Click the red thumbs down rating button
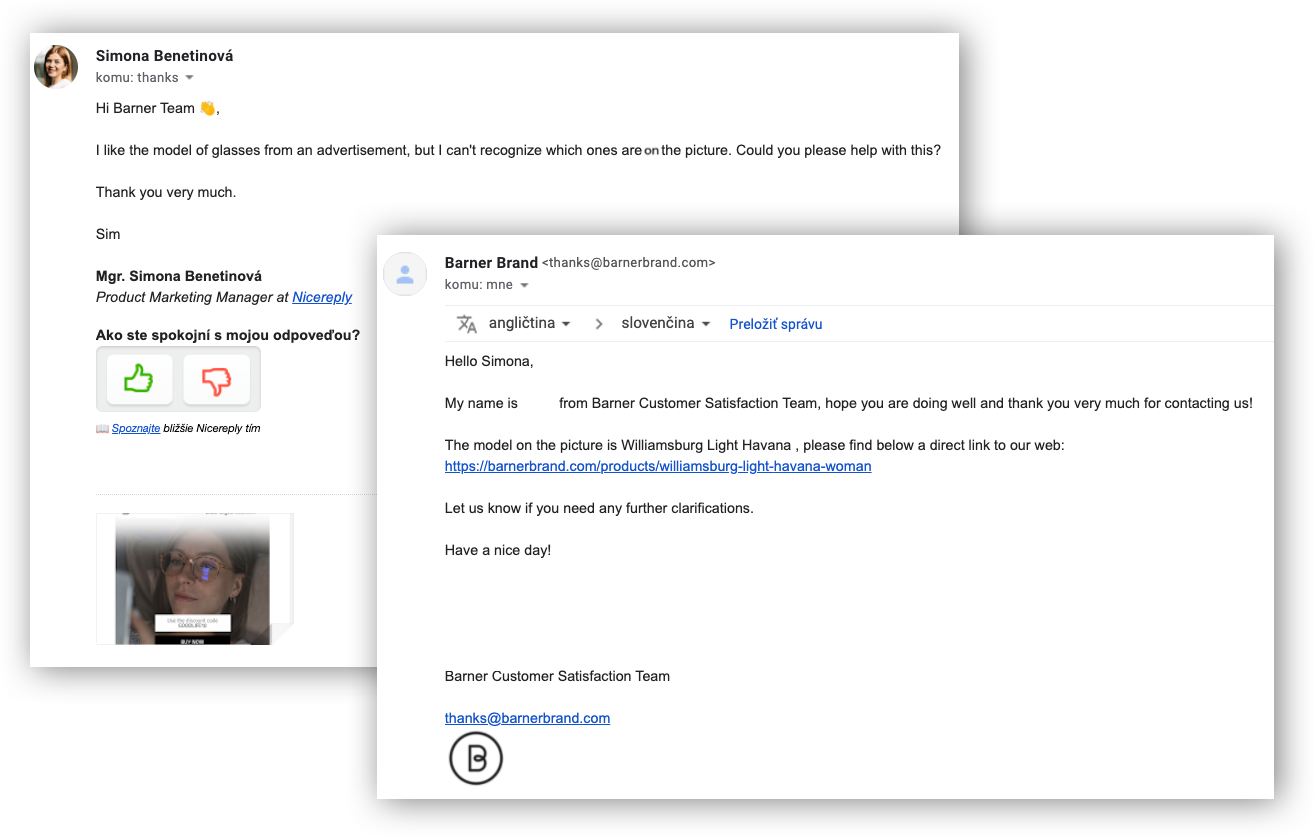Screen dimensions: 1314x836 click(216, 379)
